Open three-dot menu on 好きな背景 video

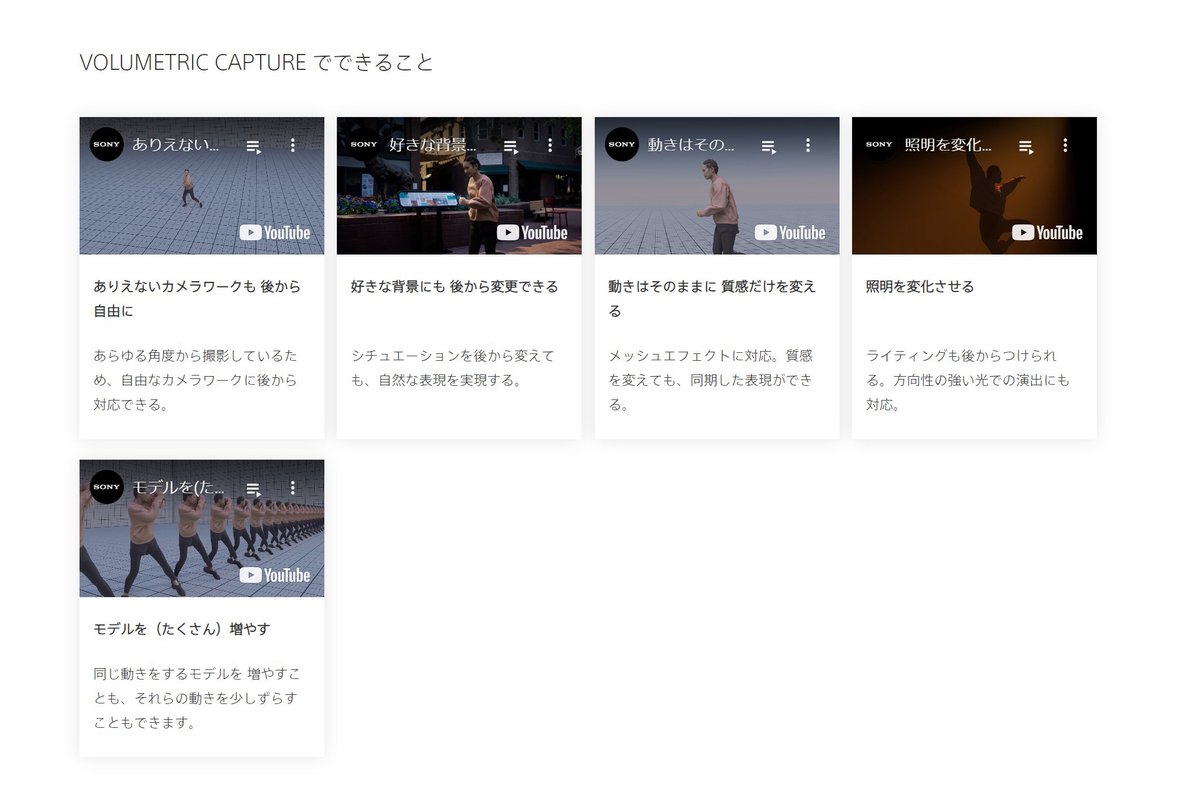click(550, 145)
